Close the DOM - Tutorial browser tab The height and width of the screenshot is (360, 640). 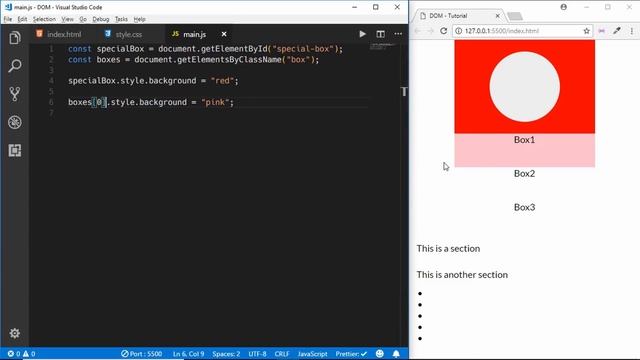click(498, 16)
